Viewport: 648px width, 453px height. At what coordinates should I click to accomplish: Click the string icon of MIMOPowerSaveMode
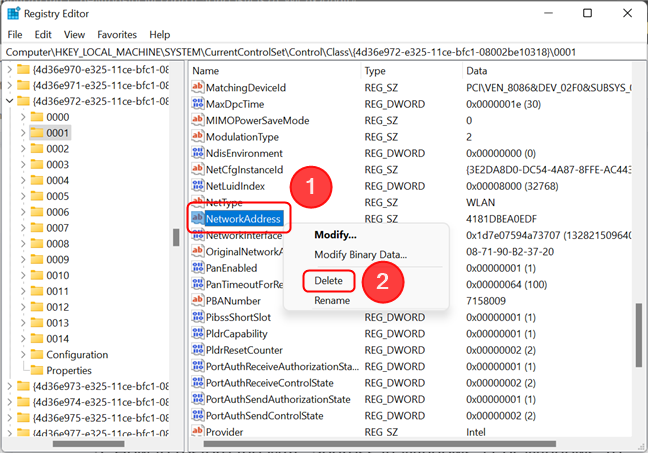coord(198,120)
